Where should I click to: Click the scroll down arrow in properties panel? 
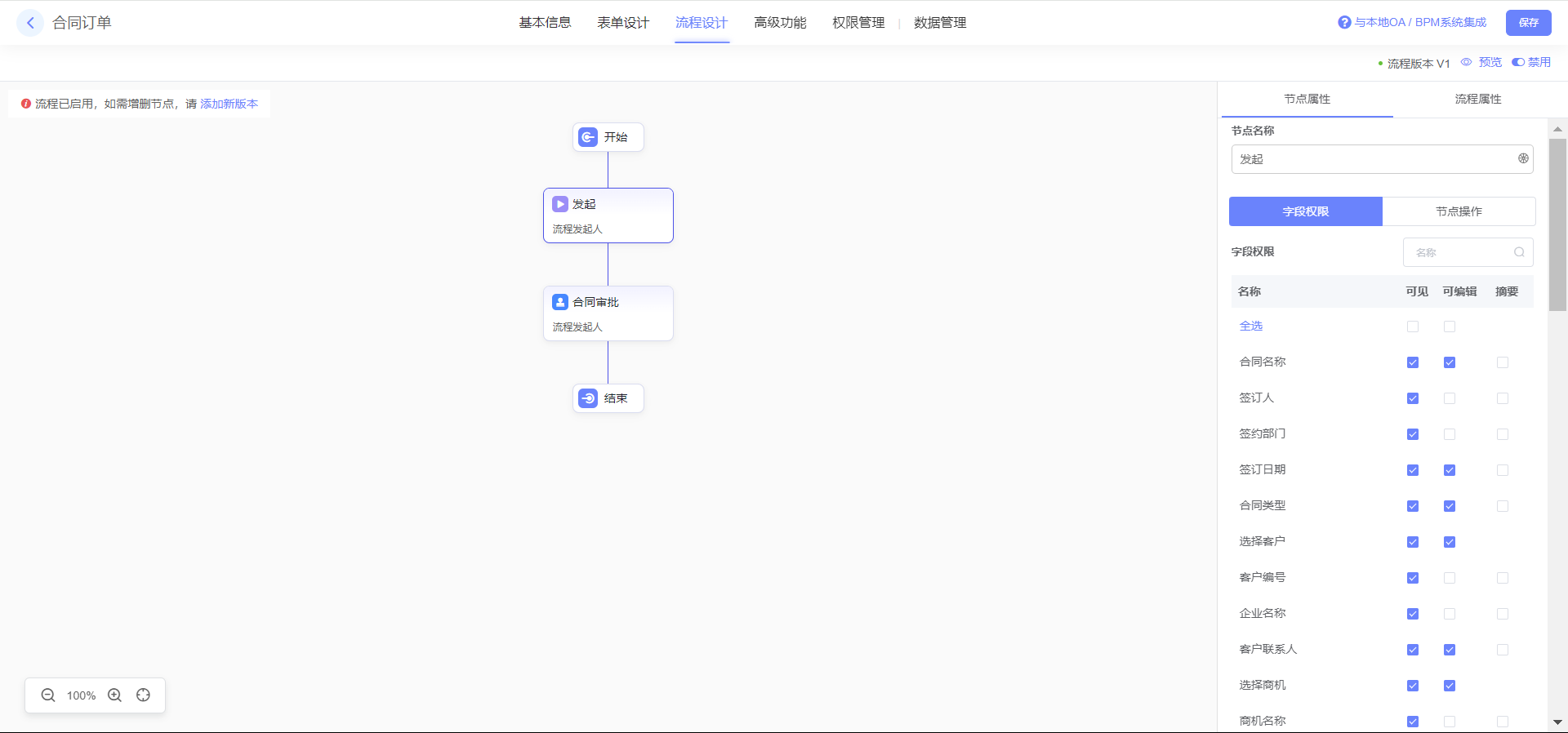click(1557, 722)
